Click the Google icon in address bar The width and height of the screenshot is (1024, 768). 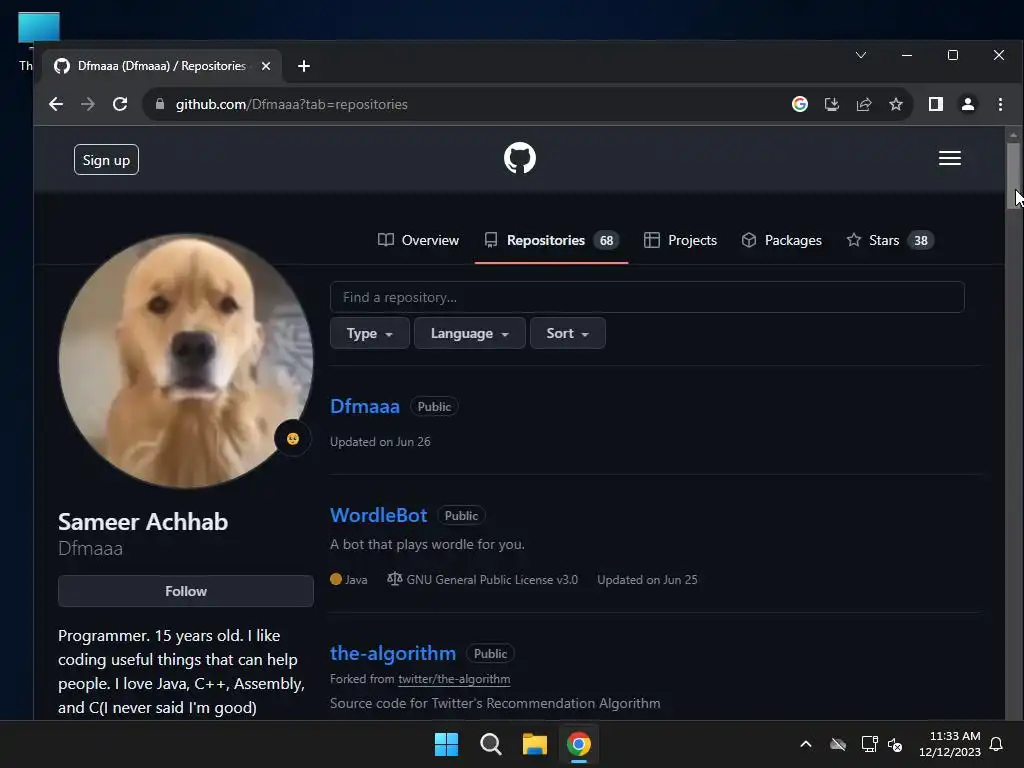click(x=799, y=104)
